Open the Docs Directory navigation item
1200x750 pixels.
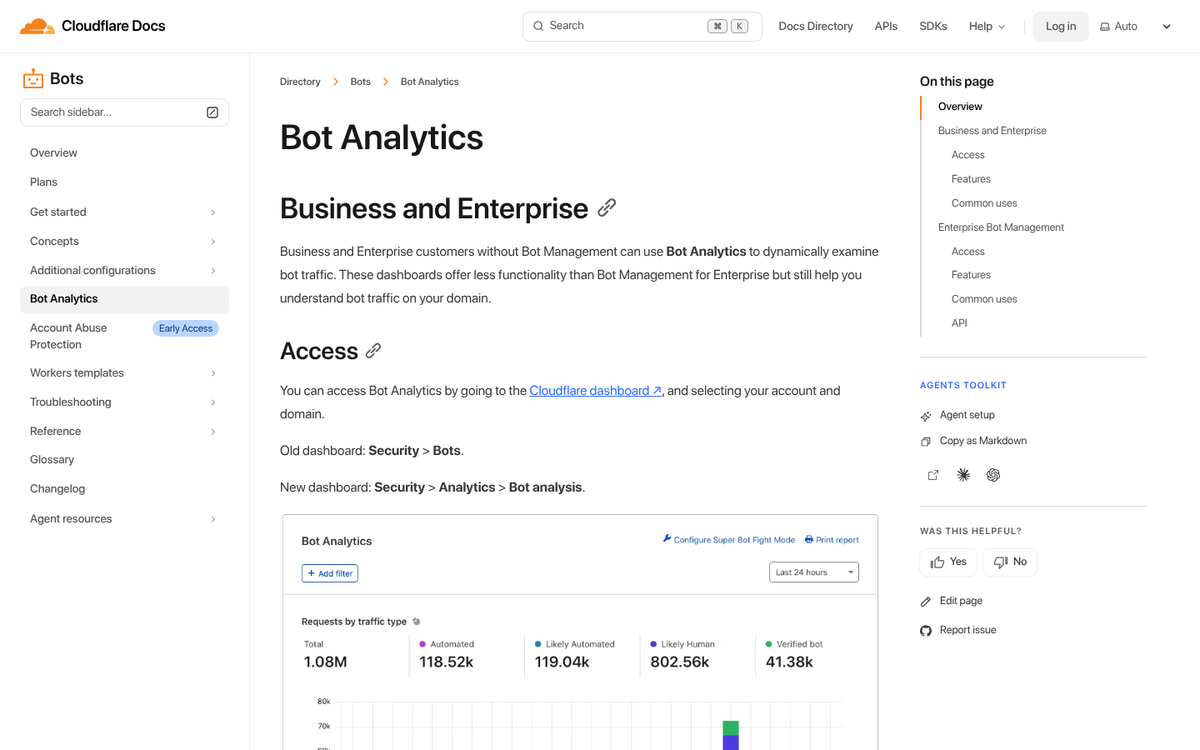(x=815, y=26)
